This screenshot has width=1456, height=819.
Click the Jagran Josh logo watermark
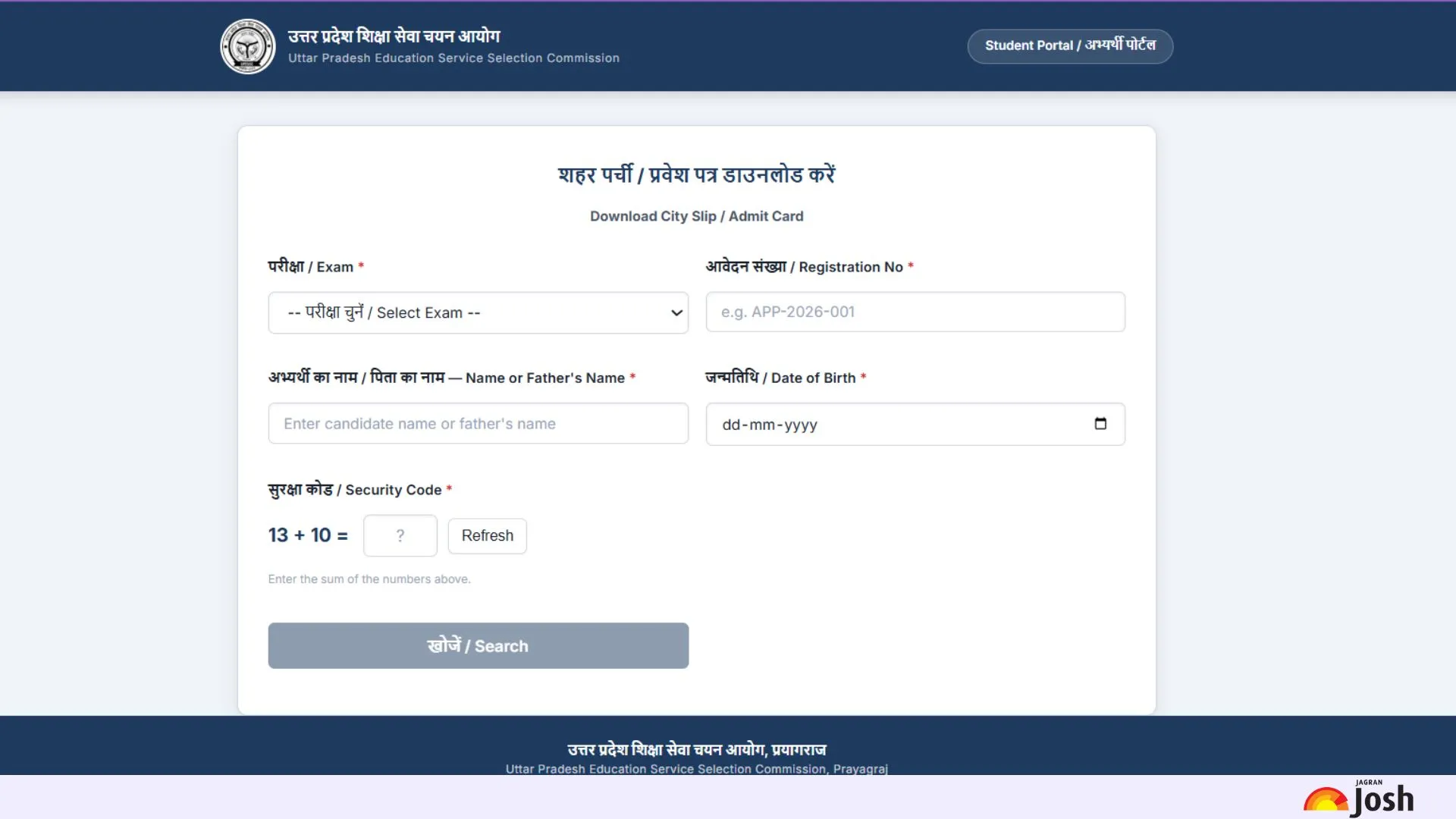point(1360,799)
